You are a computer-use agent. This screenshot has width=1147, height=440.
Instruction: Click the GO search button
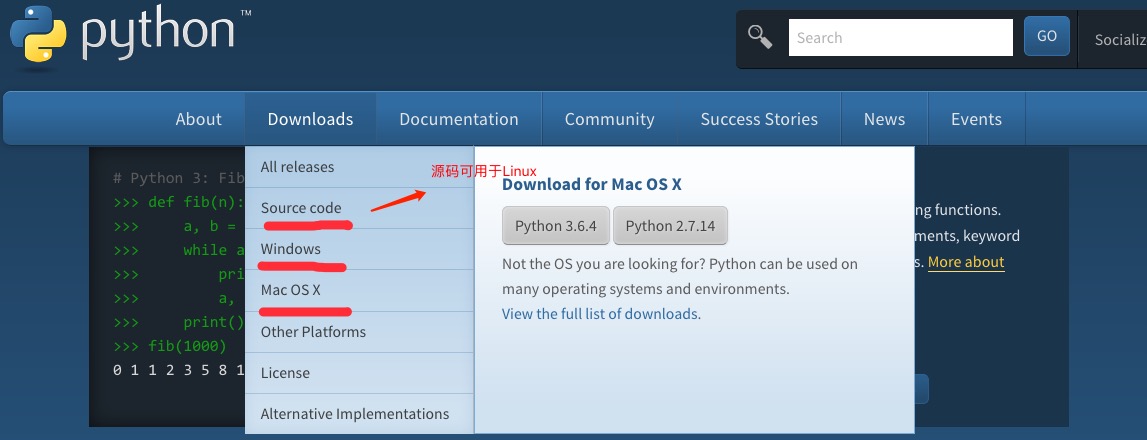(x=1047, y=36)
